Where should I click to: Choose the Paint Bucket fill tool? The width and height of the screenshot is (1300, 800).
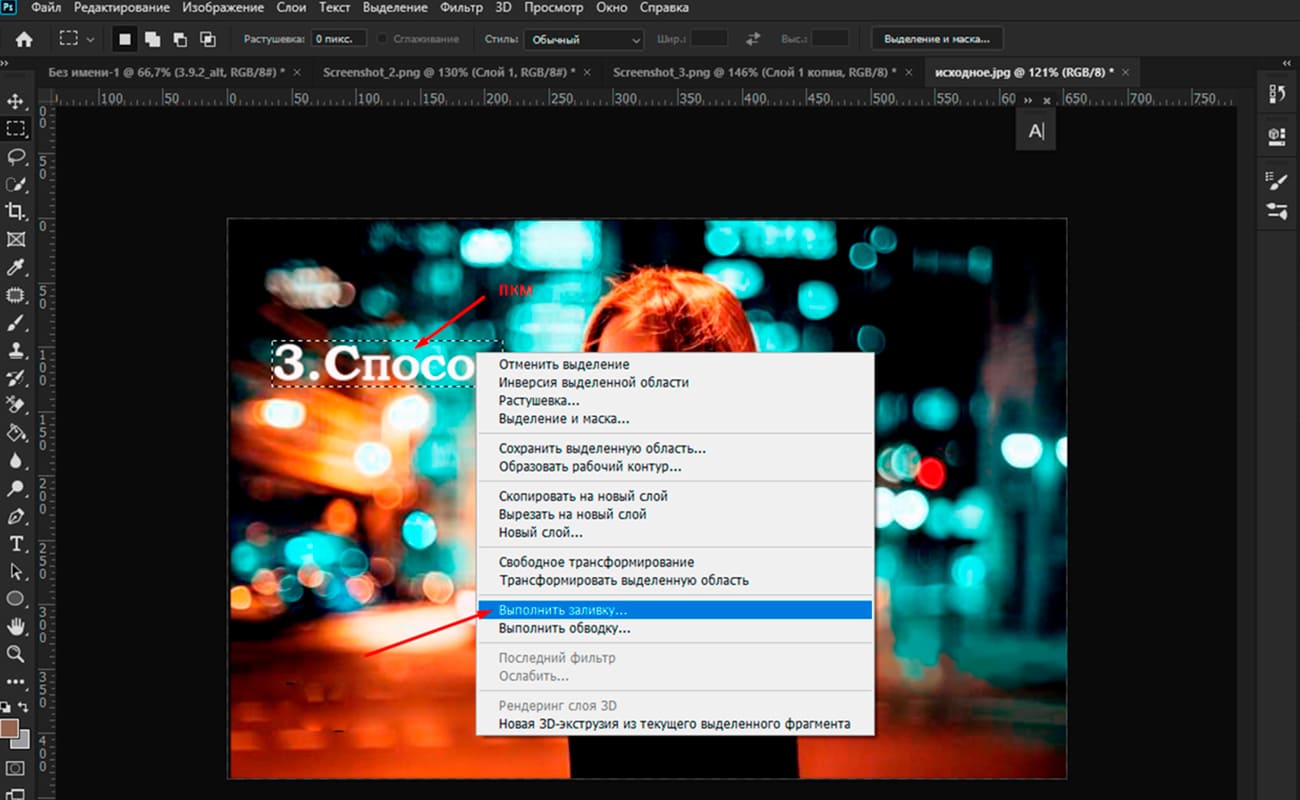pos(16,433)
